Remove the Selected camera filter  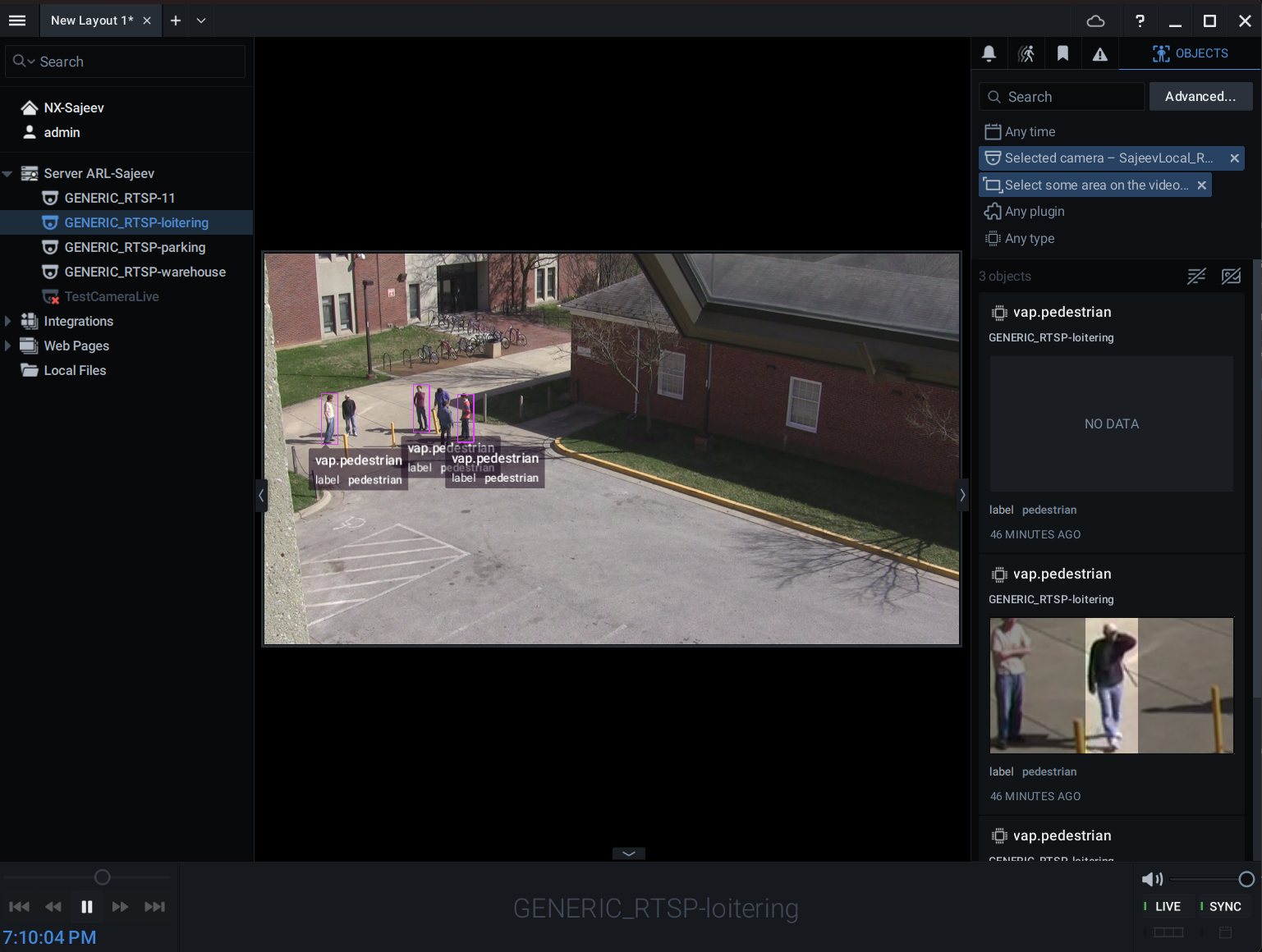[1234, 158]
